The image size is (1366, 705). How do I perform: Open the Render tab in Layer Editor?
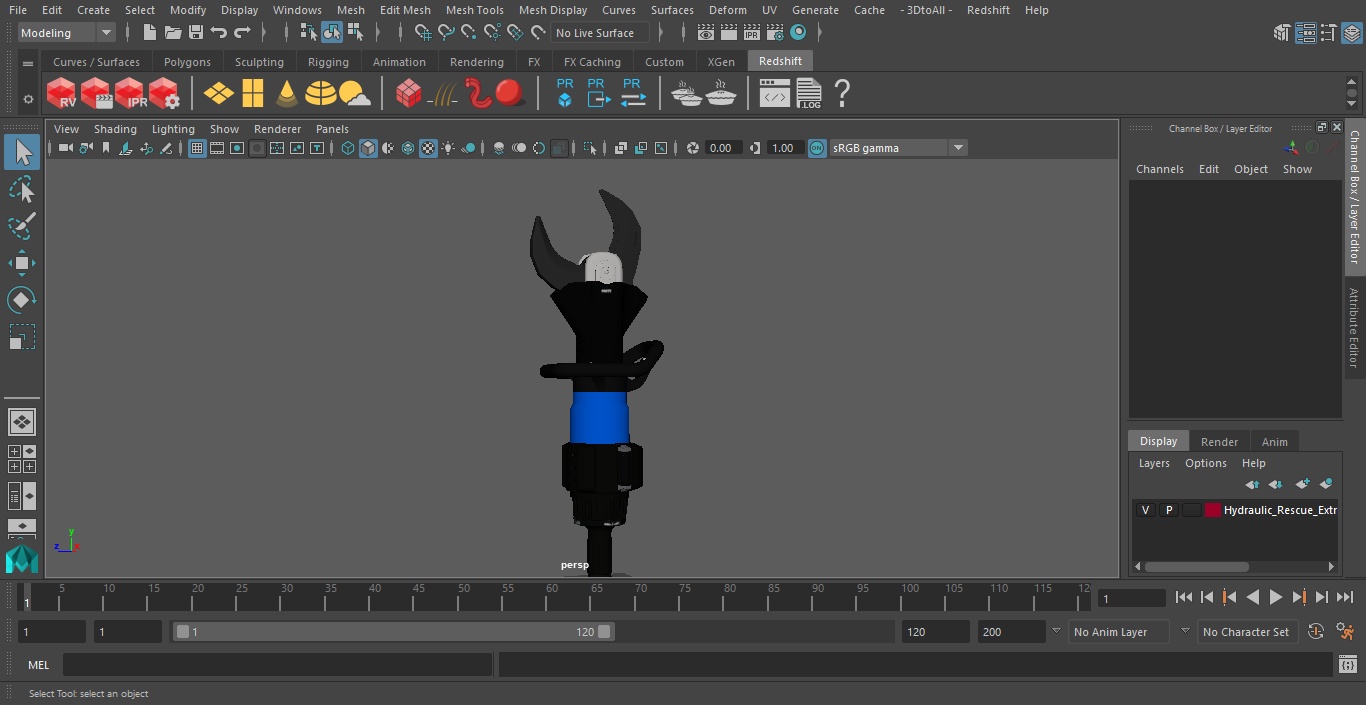point(1219,442)
